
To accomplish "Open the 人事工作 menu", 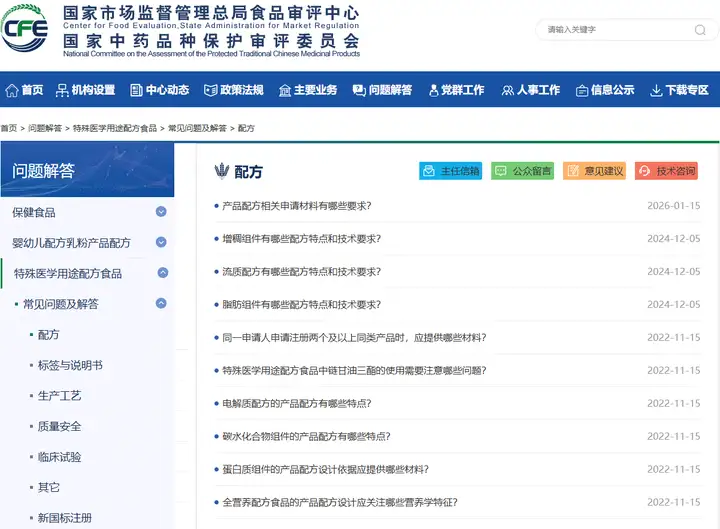I will (539, 90).
